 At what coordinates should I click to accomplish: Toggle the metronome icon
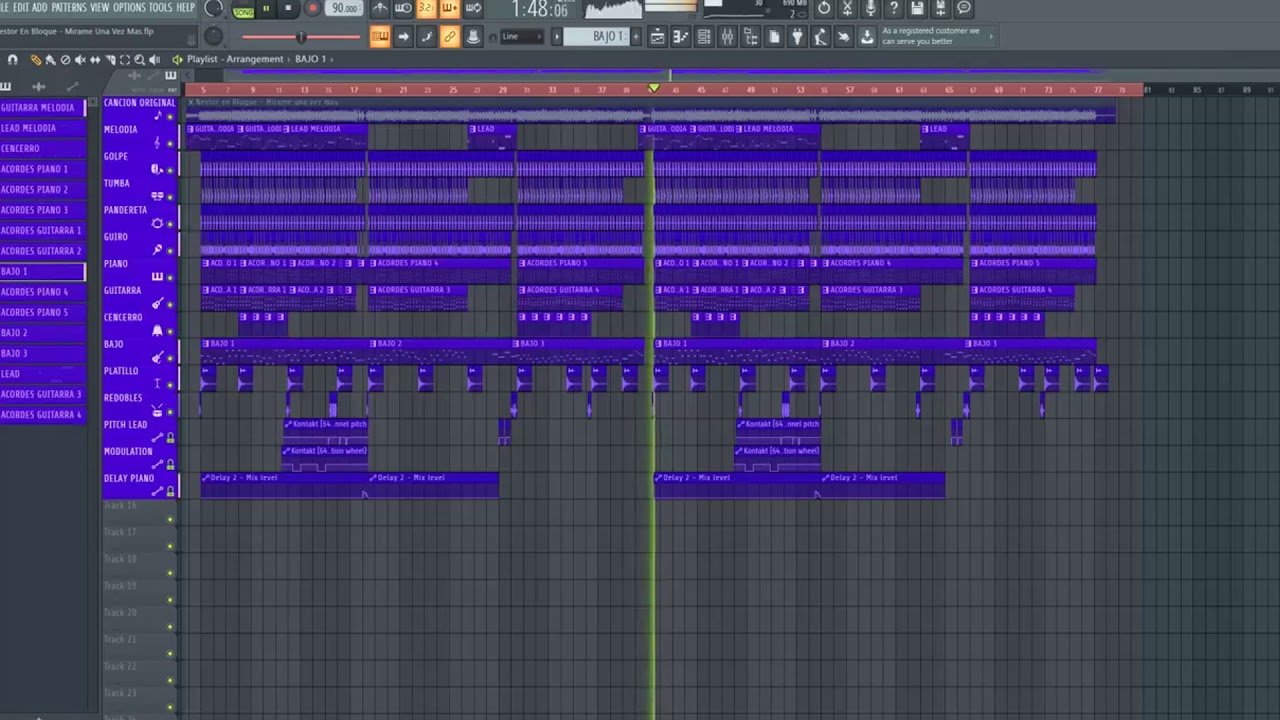[x=380, y=9]
